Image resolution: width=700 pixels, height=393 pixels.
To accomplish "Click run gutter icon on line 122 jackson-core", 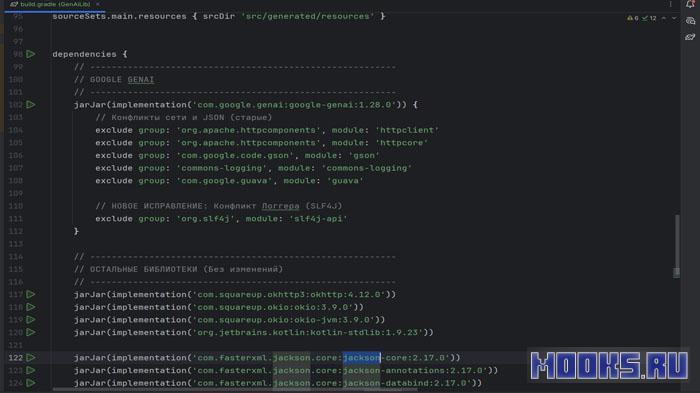I will [31, 358].
